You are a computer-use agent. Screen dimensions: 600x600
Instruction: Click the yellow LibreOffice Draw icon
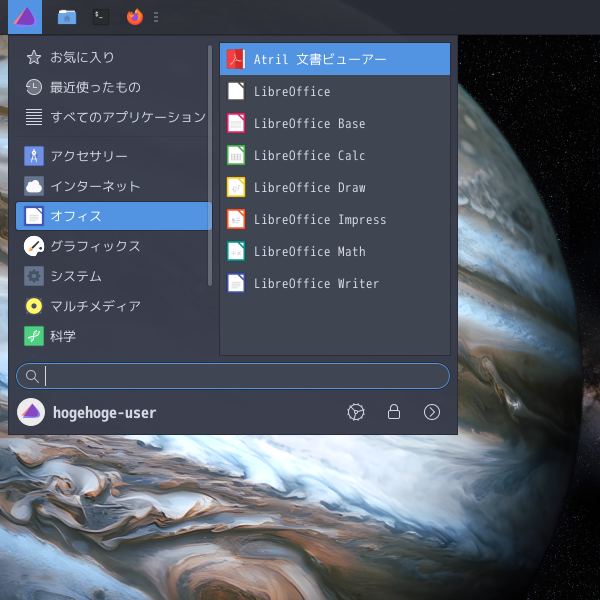pos(236,187)
